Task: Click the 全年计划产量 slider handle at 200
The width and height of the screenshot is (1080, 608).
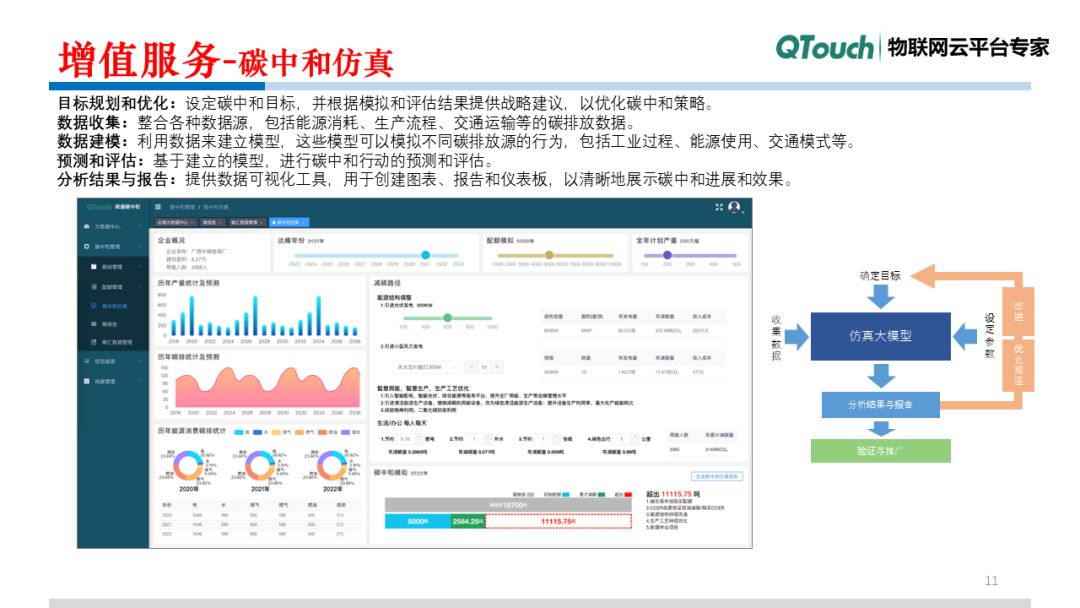Action: [667, 255]
